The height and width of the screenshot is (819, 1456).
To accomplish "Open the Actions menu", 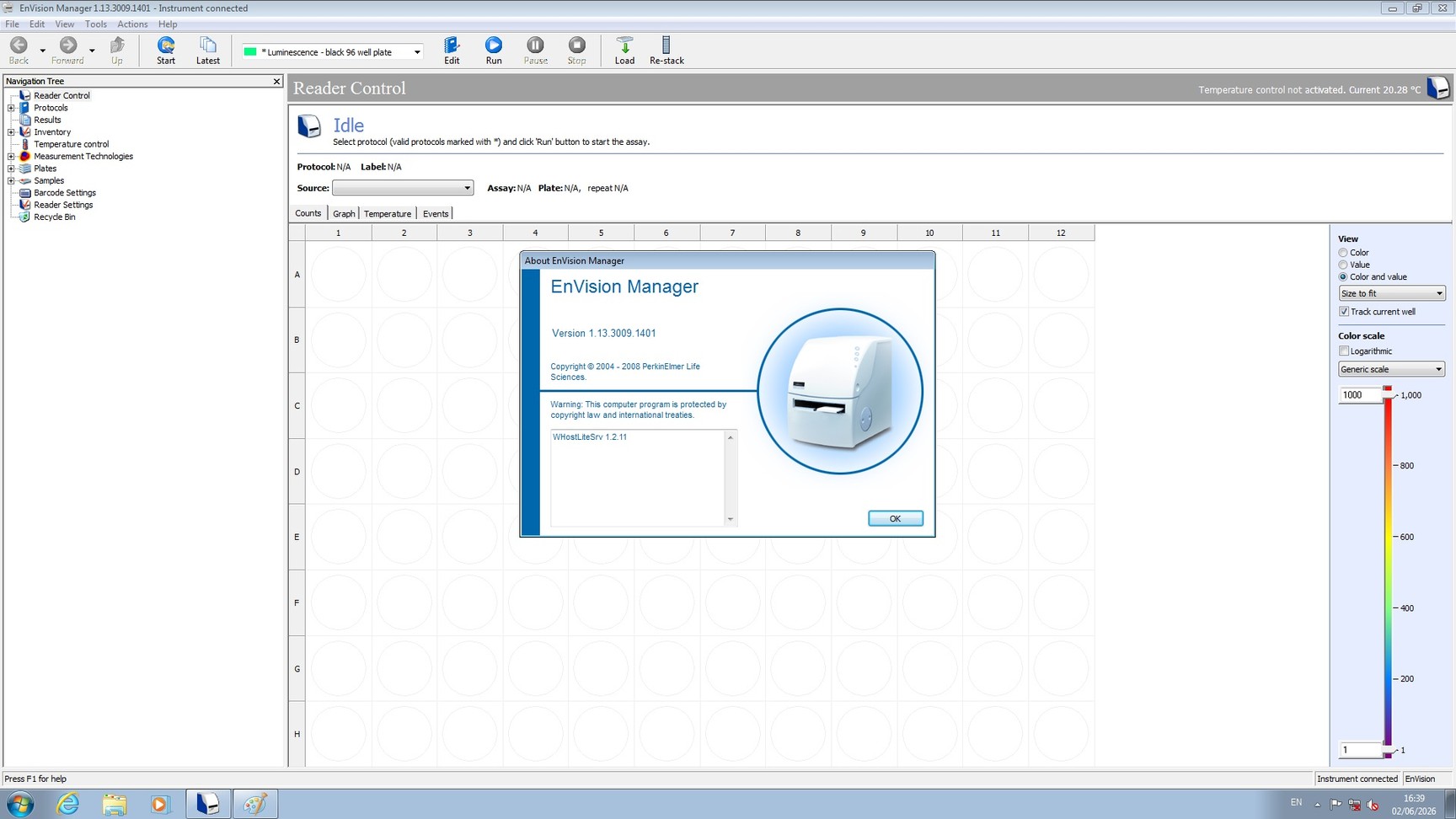I will 132,24.
